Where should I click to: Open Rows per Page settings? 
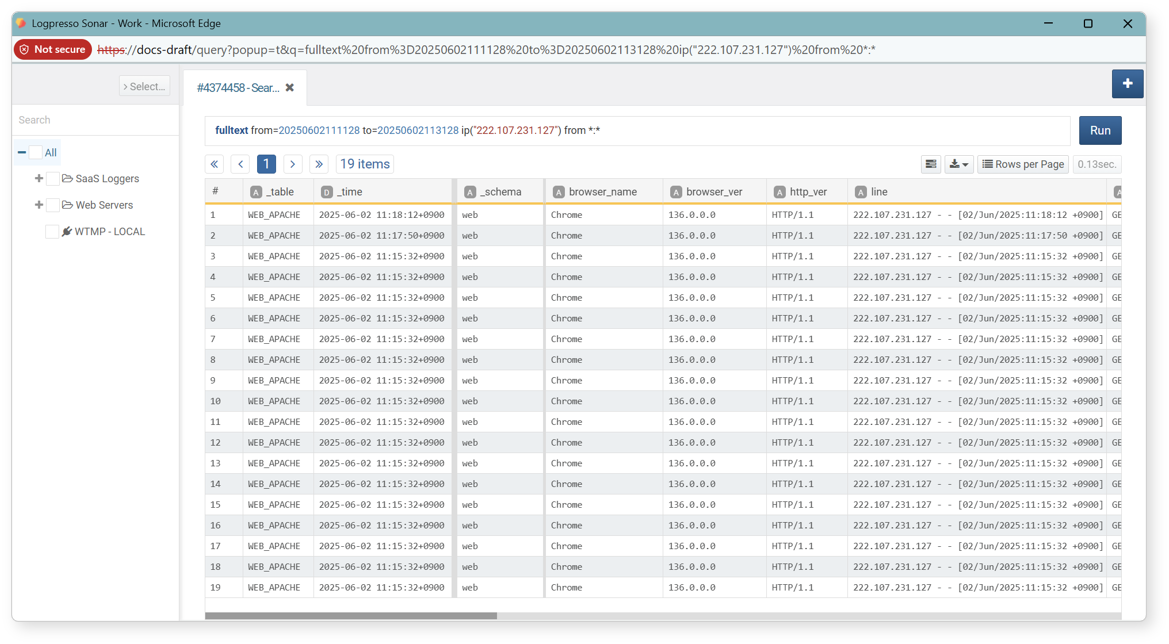(1023, 164)
